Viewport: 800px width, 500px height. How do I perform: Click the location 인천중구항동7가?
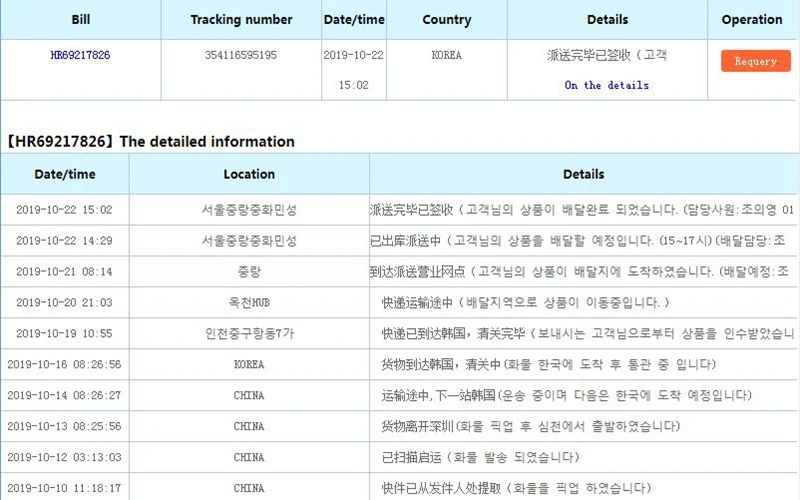[x=249, y=334]
